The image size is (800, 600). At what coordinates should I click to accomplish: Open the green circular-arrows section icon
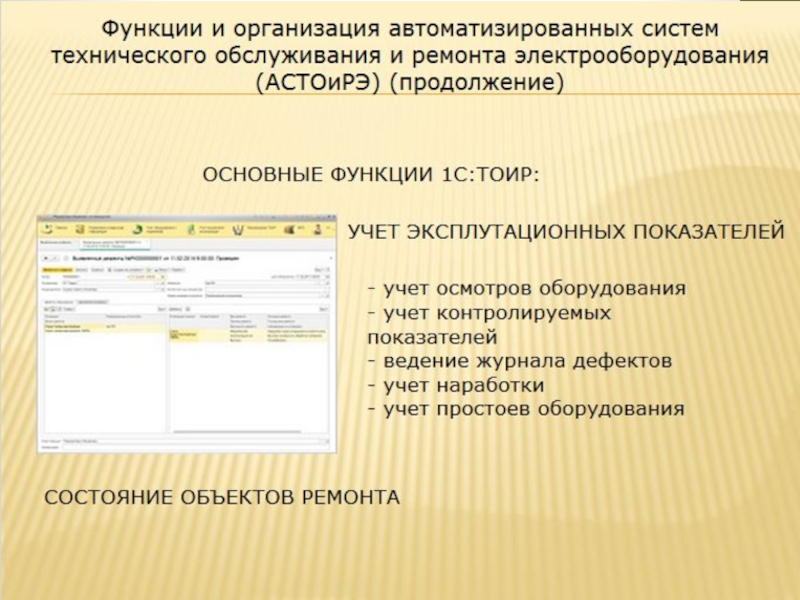138,230
